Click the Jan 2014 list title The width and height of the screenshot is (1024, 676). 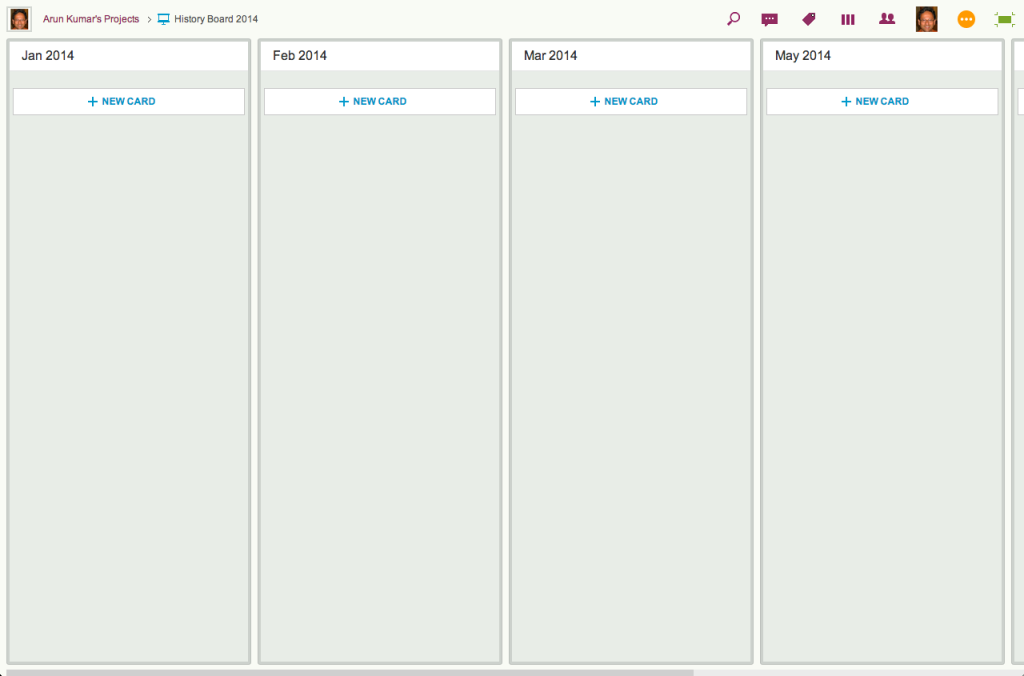48,56
